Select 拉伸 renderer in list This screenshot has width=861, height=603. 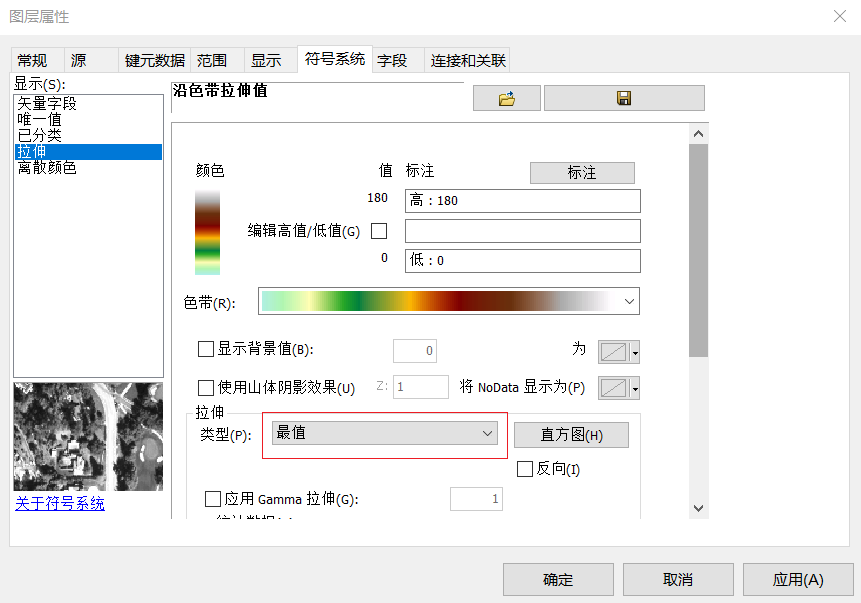pyautogui.click(x=88, y=152)
